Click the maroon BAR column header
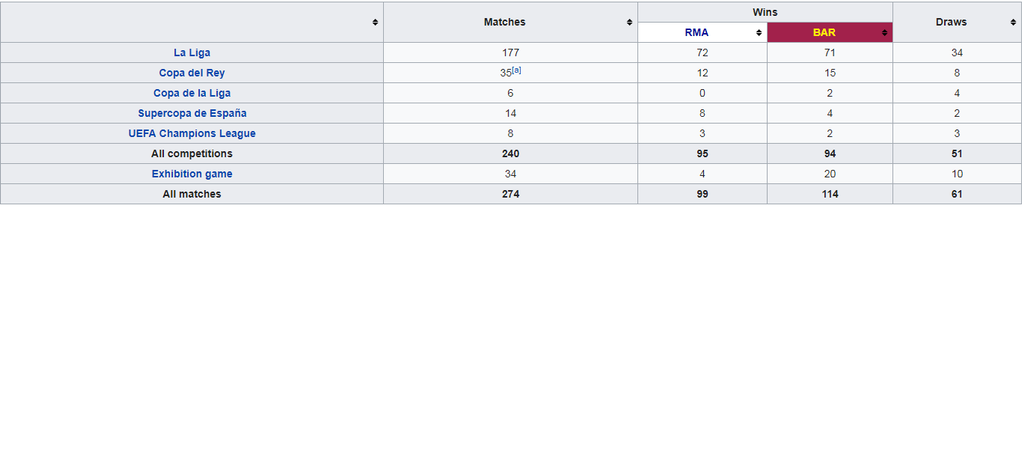 (x=823, y=33)
